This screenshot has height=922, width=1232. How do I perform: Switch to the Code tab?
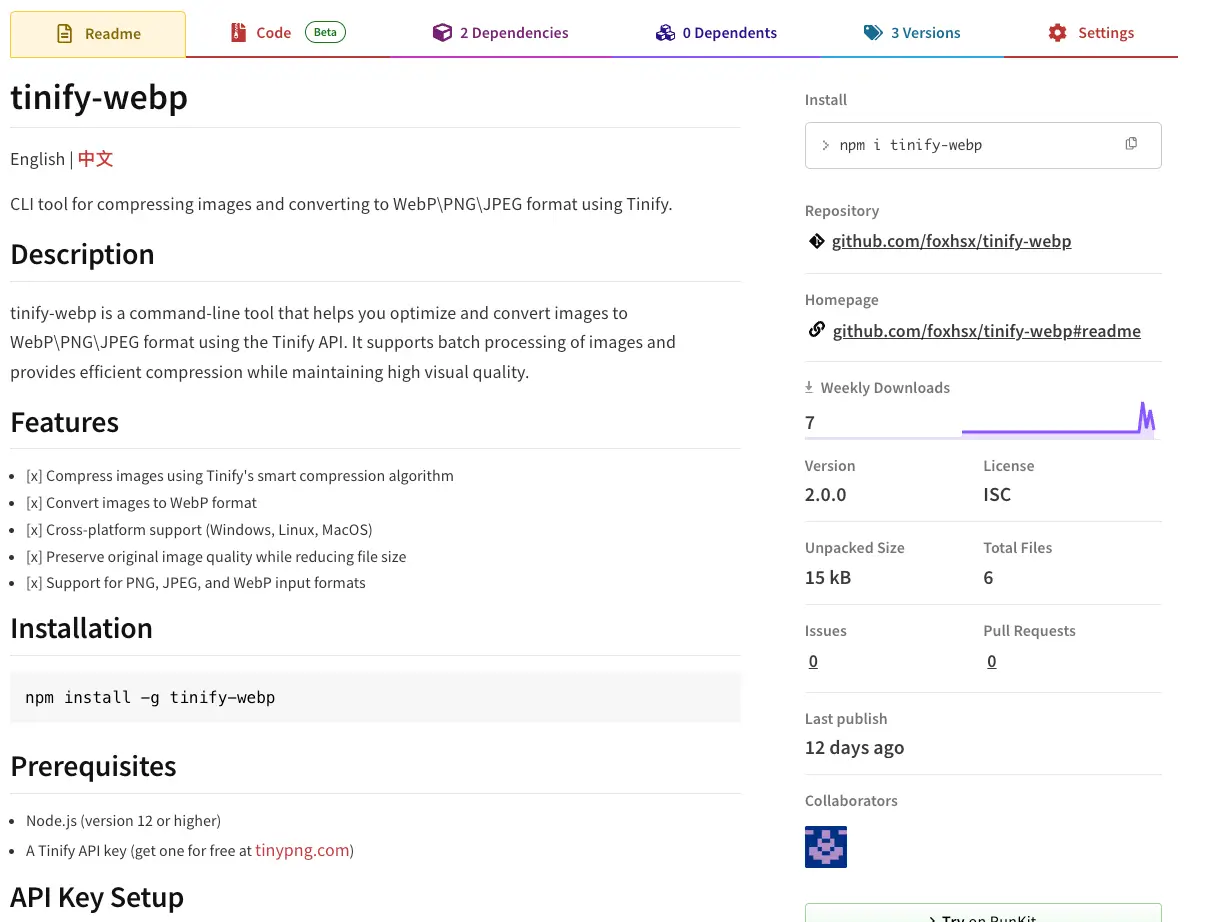point(287,33)
